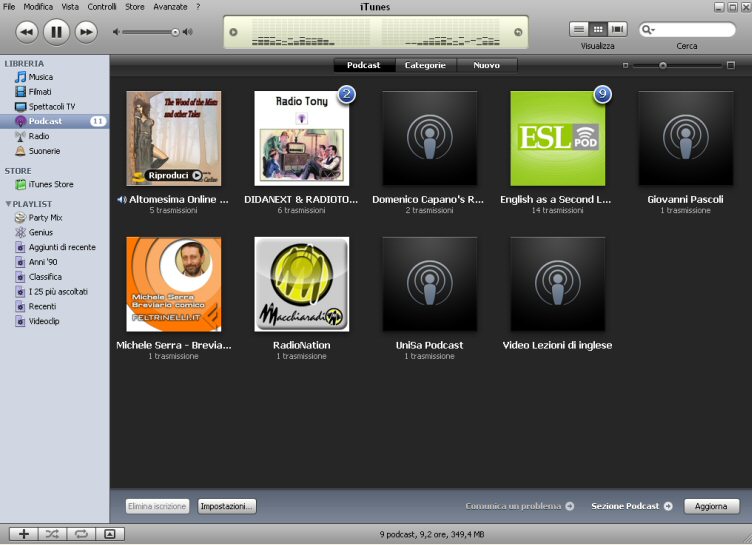The height and width of the screenshot is (545, 752).
Task: Create a playlist with the plus button
Action: coord(24,534)
